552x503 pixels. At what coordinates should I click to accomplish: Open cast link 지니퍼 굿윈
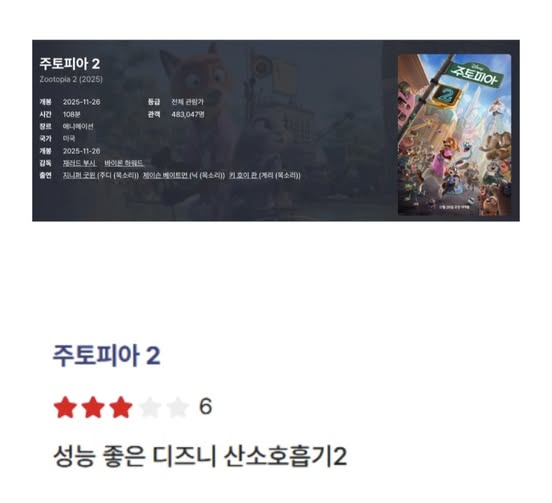click(x=79, y=175)
